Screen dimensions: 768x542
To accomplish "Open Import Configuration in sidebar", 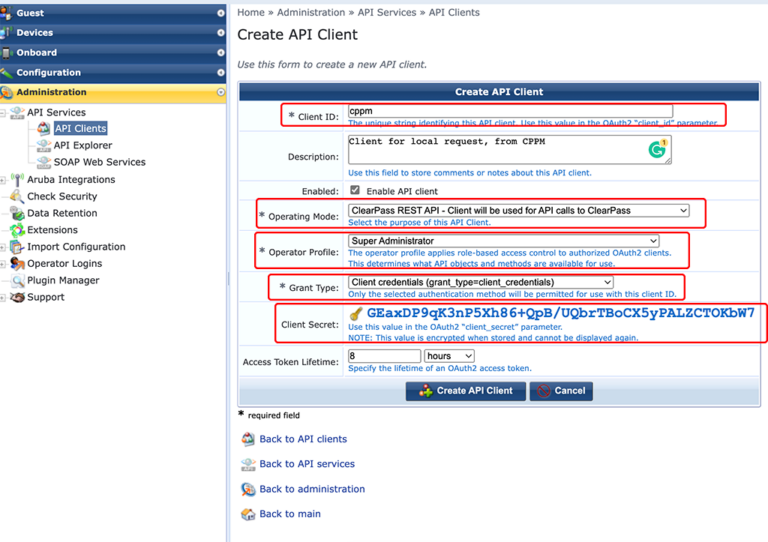I will point(76,247).
